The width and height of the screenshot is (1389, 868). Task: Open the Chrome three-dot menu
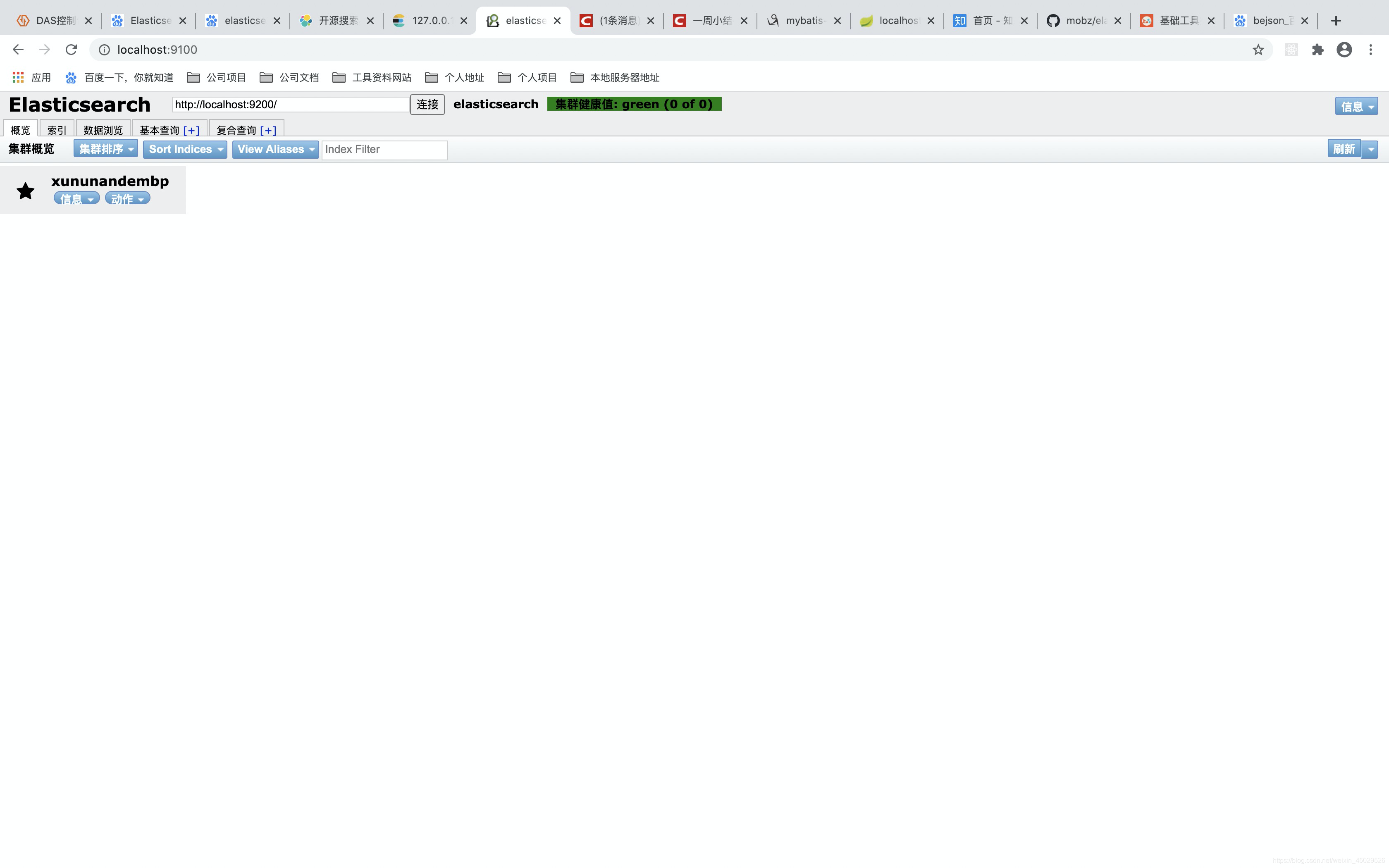click(1371, 50)
